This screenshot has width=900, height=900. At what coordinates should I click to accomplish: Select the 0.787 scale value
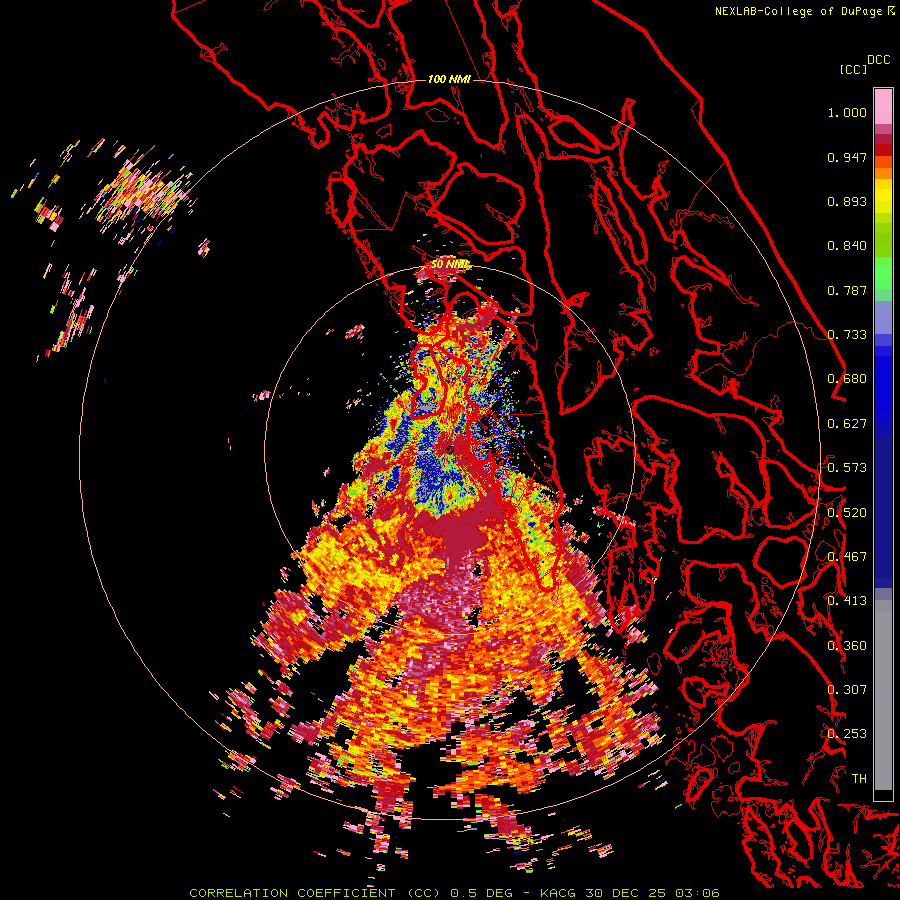[x=847, y=290]
